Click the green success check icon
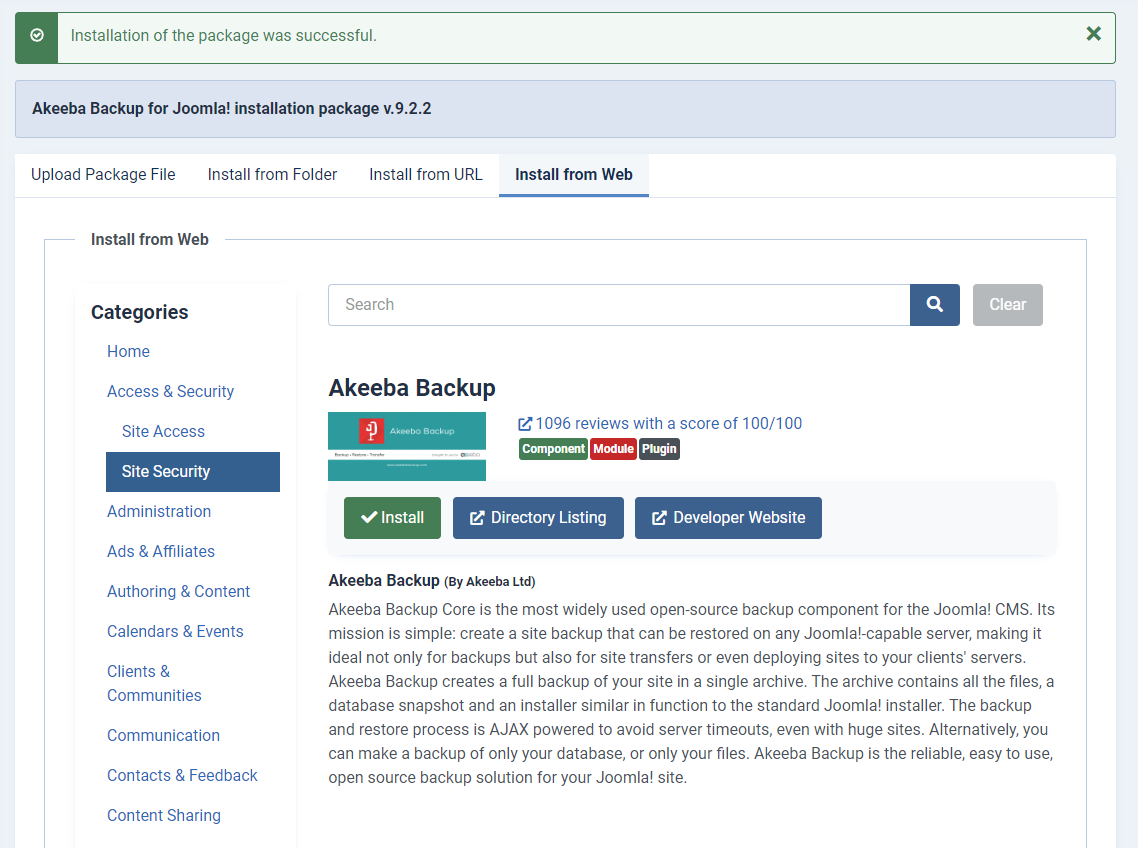This screenshot has width=1138, height=848. coord(37,35)
